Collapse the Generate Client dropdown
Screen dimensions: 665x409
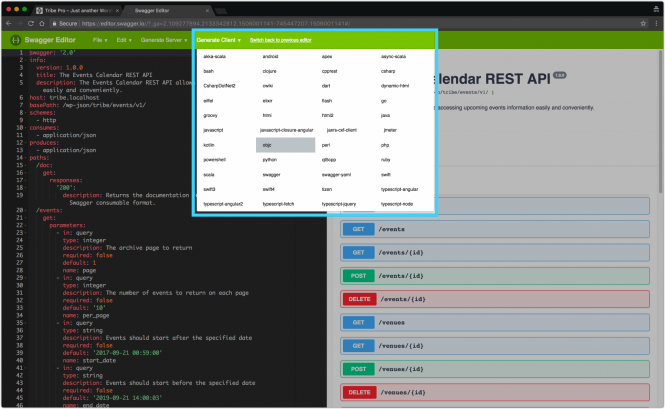coord(218,40)
